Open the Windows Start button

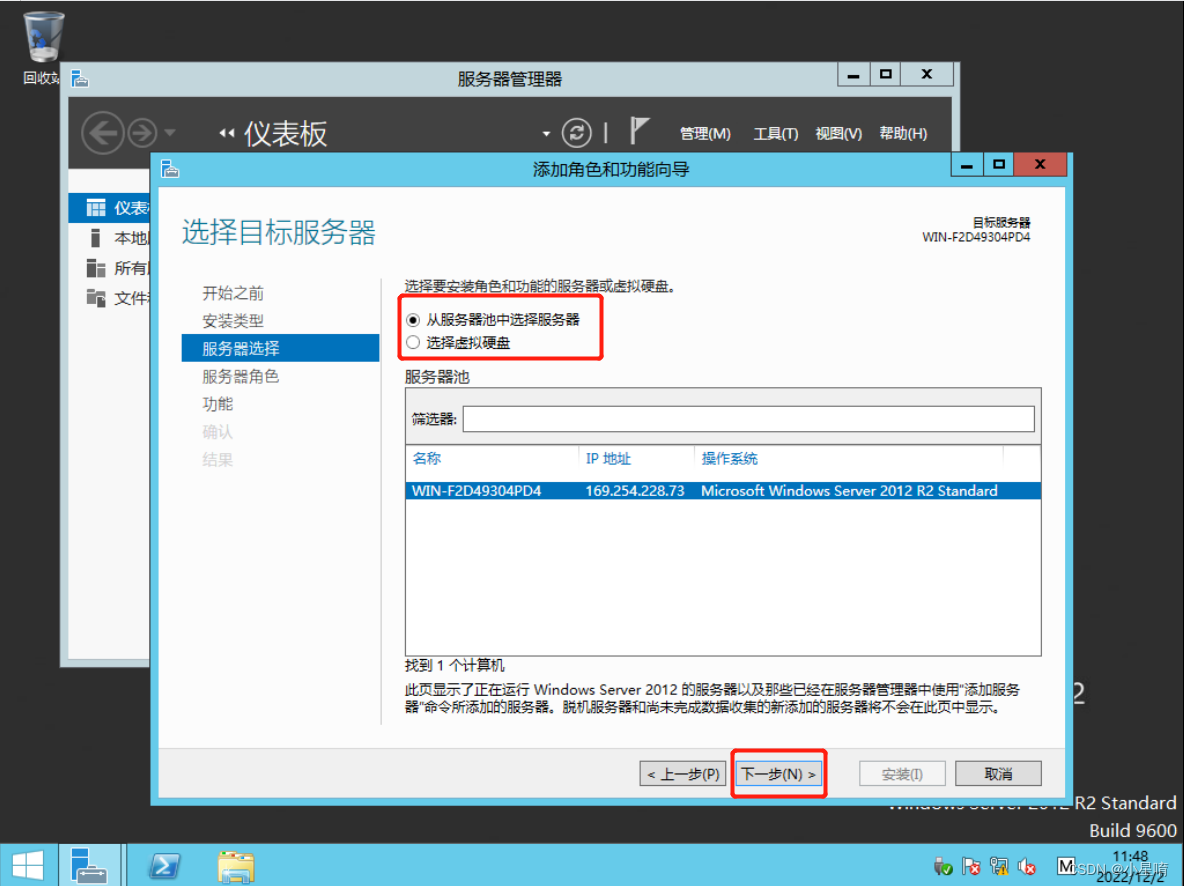click(28, 865)
